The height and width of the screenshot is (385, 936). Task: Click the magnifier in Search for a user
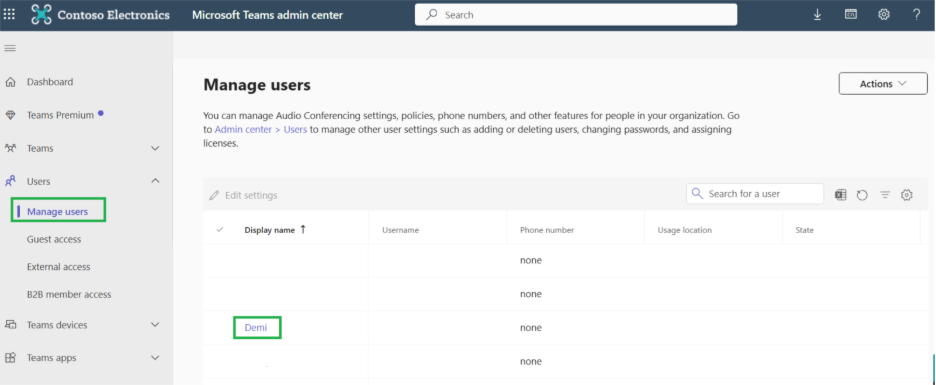697,193
